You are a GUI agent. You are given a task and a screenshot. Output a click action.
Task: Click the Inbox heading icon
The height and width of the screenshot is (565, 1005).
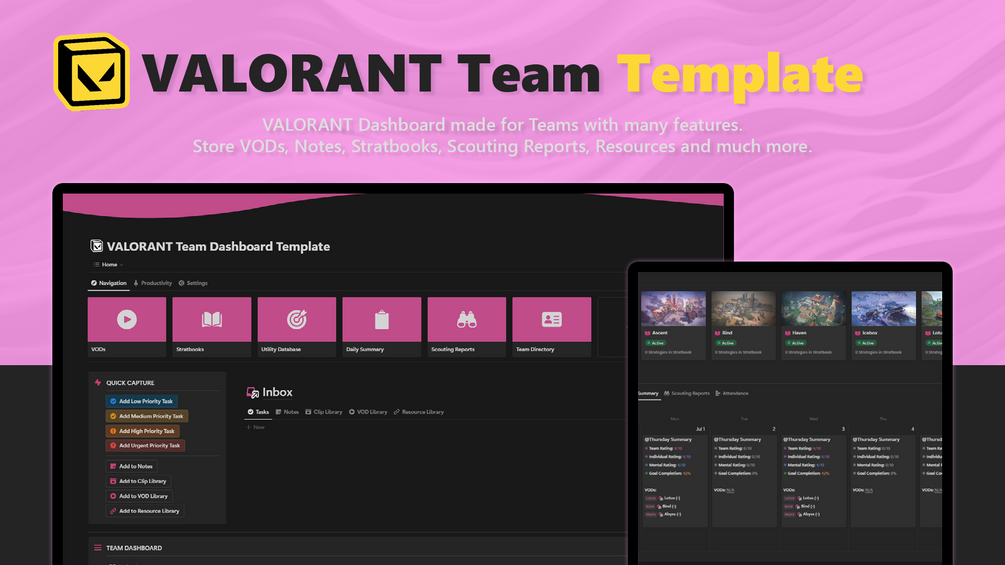coord(253,392)
